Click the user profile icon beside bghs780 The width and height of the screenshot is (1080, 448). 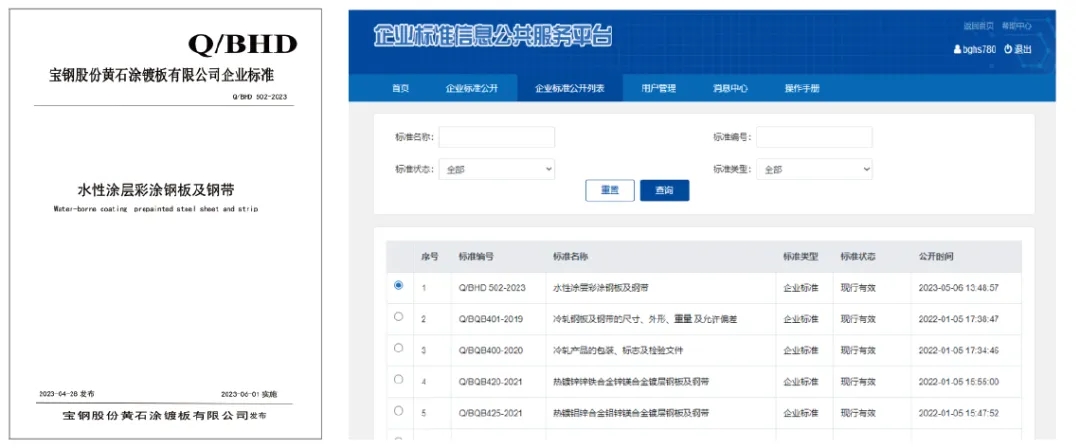click(x=959, y=49)
